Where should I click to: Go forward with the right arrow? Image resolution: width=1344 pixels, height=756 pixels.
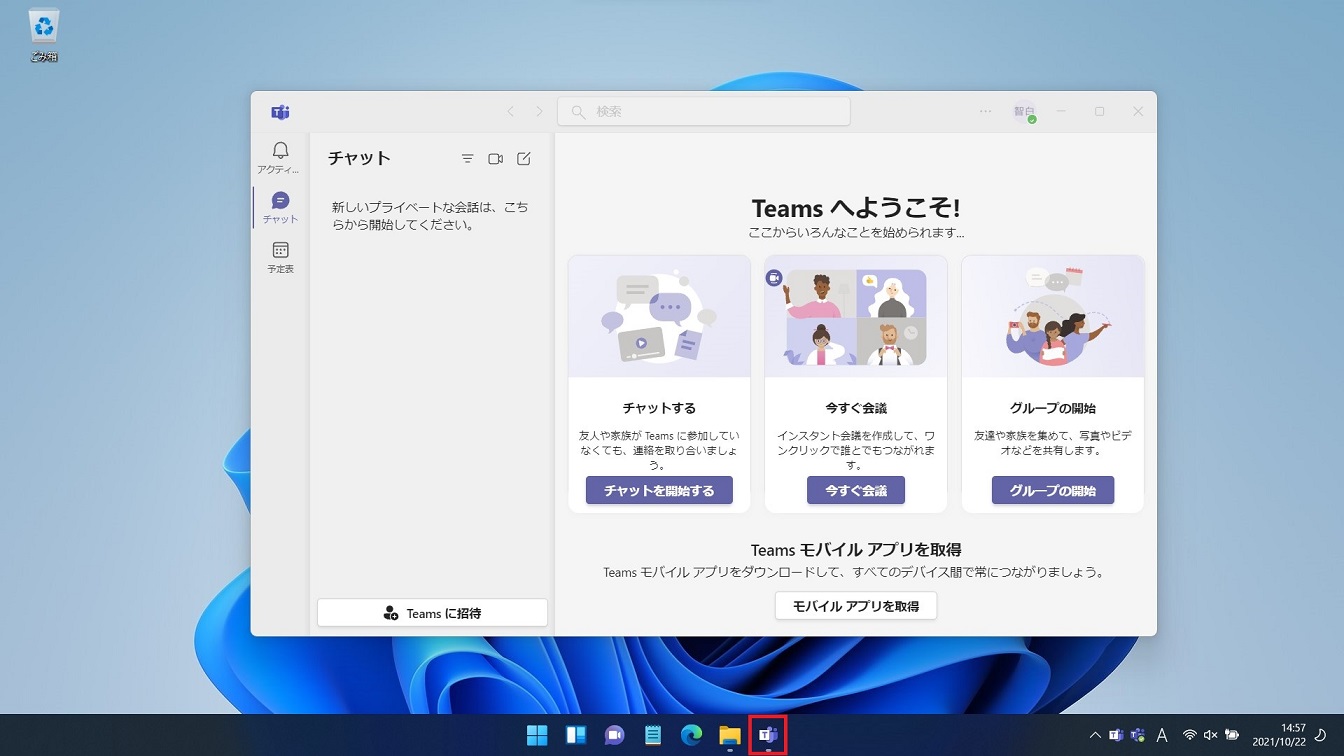coord(540,112)
